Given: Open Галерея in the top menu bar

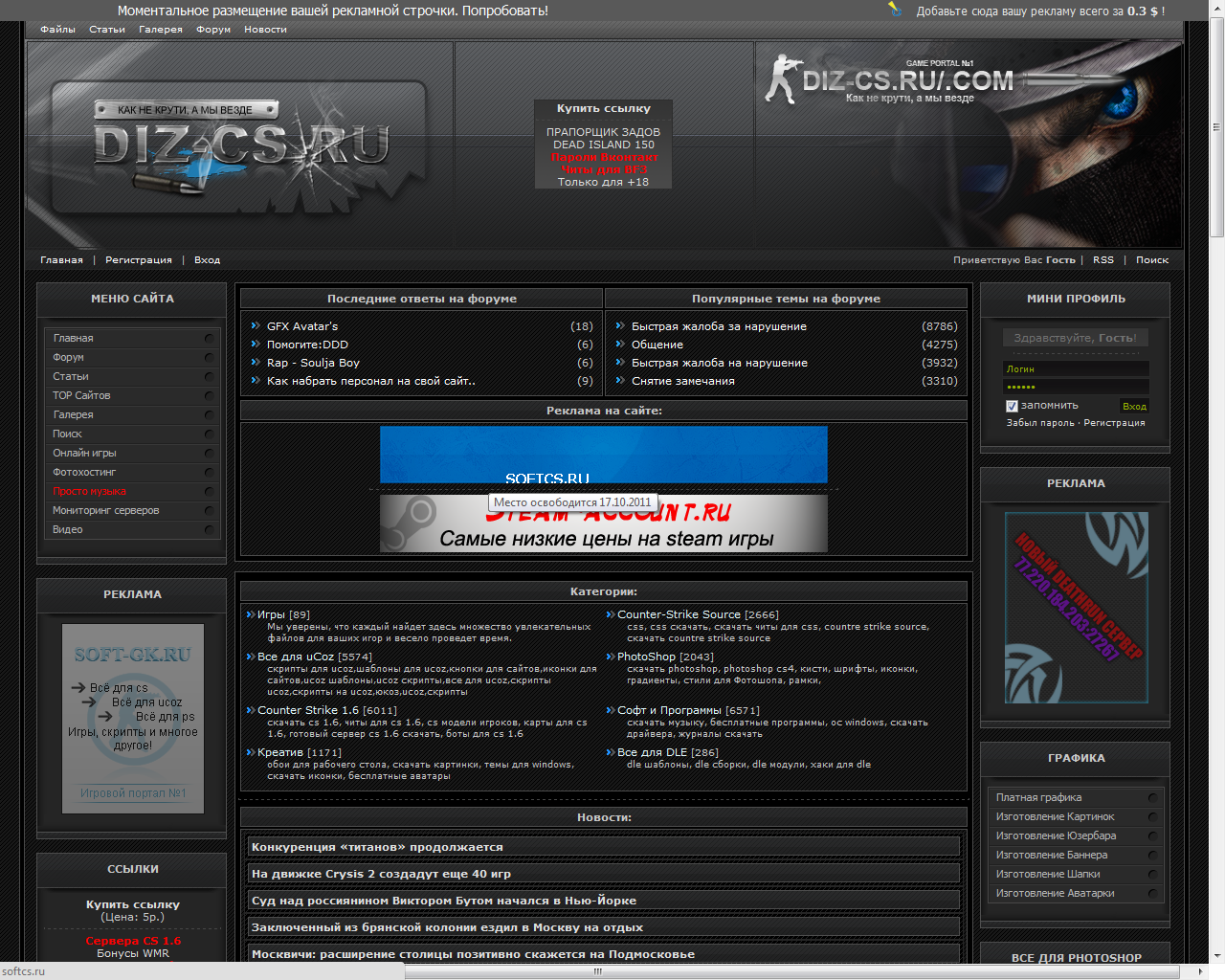Looking at the screenshot, I should click(x=160, y=30).
